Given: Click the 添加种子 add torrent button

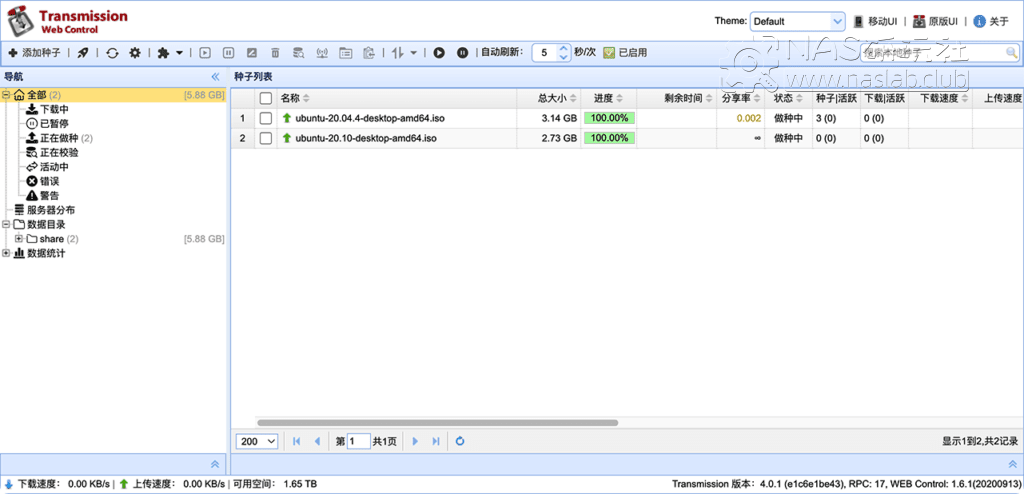Looking at the screenshot, I should [x=35, y=52].
